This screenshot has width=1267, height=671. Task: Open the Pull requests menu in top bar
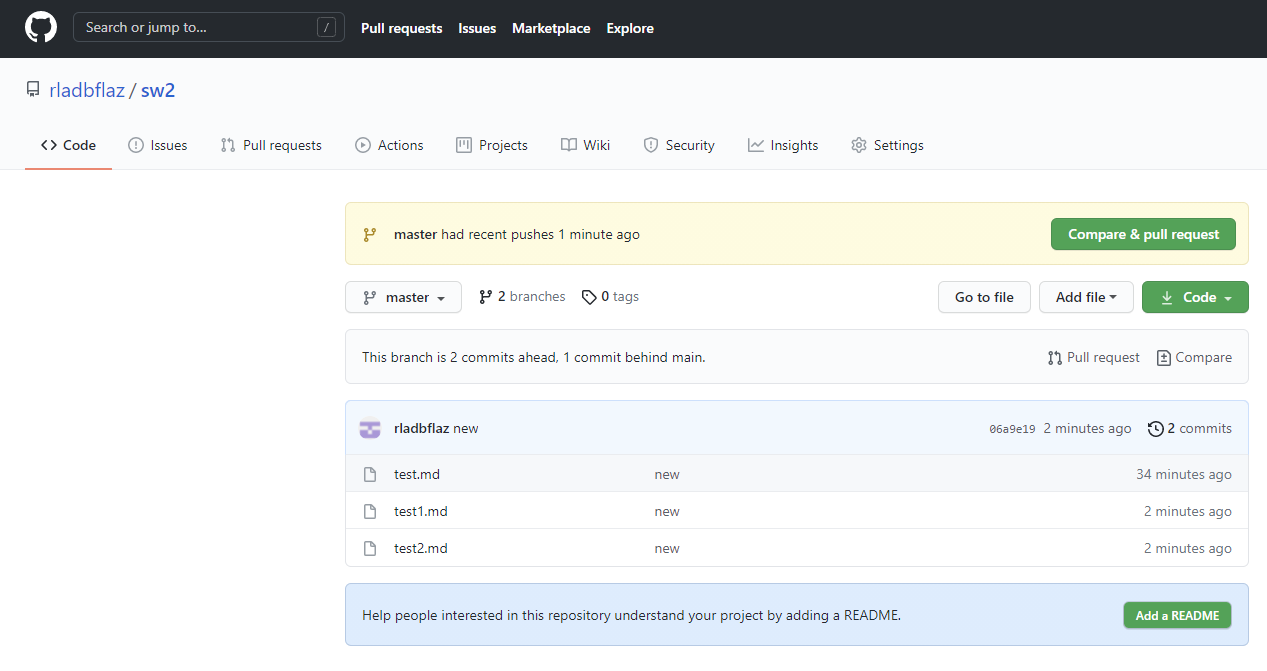tap(401, 28)
